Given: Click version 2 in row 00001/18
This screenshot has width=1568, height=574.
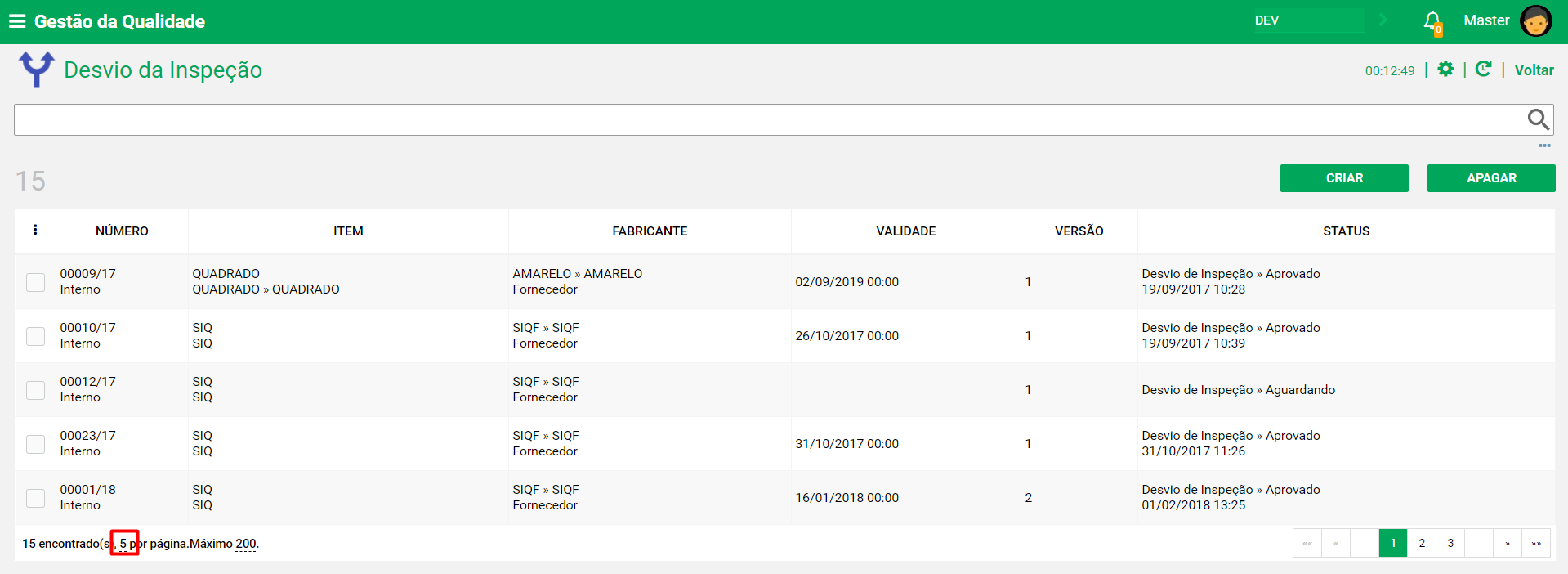Looking at the screenshot, I should click(1028, 498).
